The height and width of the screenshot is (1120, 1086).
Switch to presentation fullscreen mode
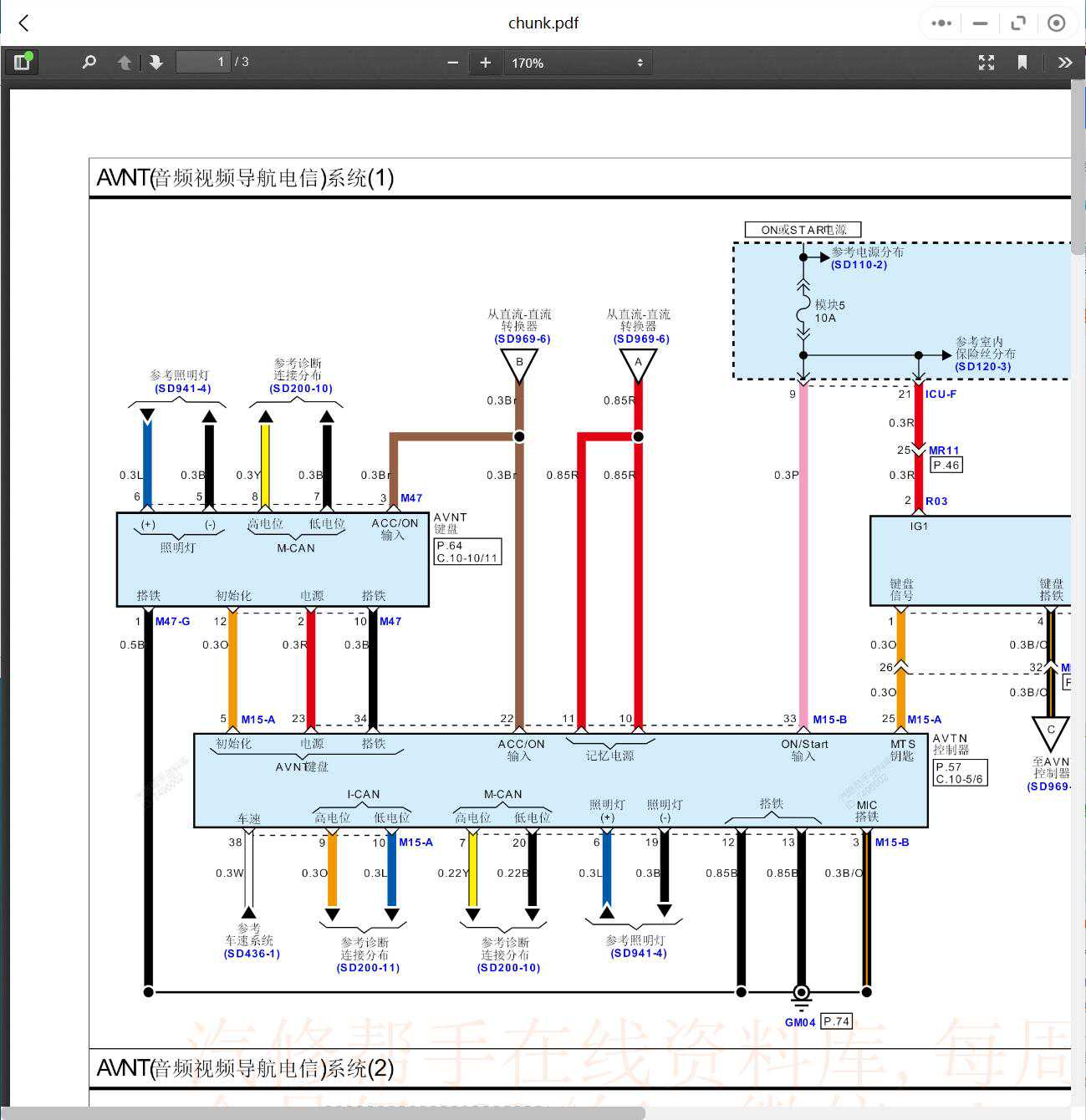987,62
